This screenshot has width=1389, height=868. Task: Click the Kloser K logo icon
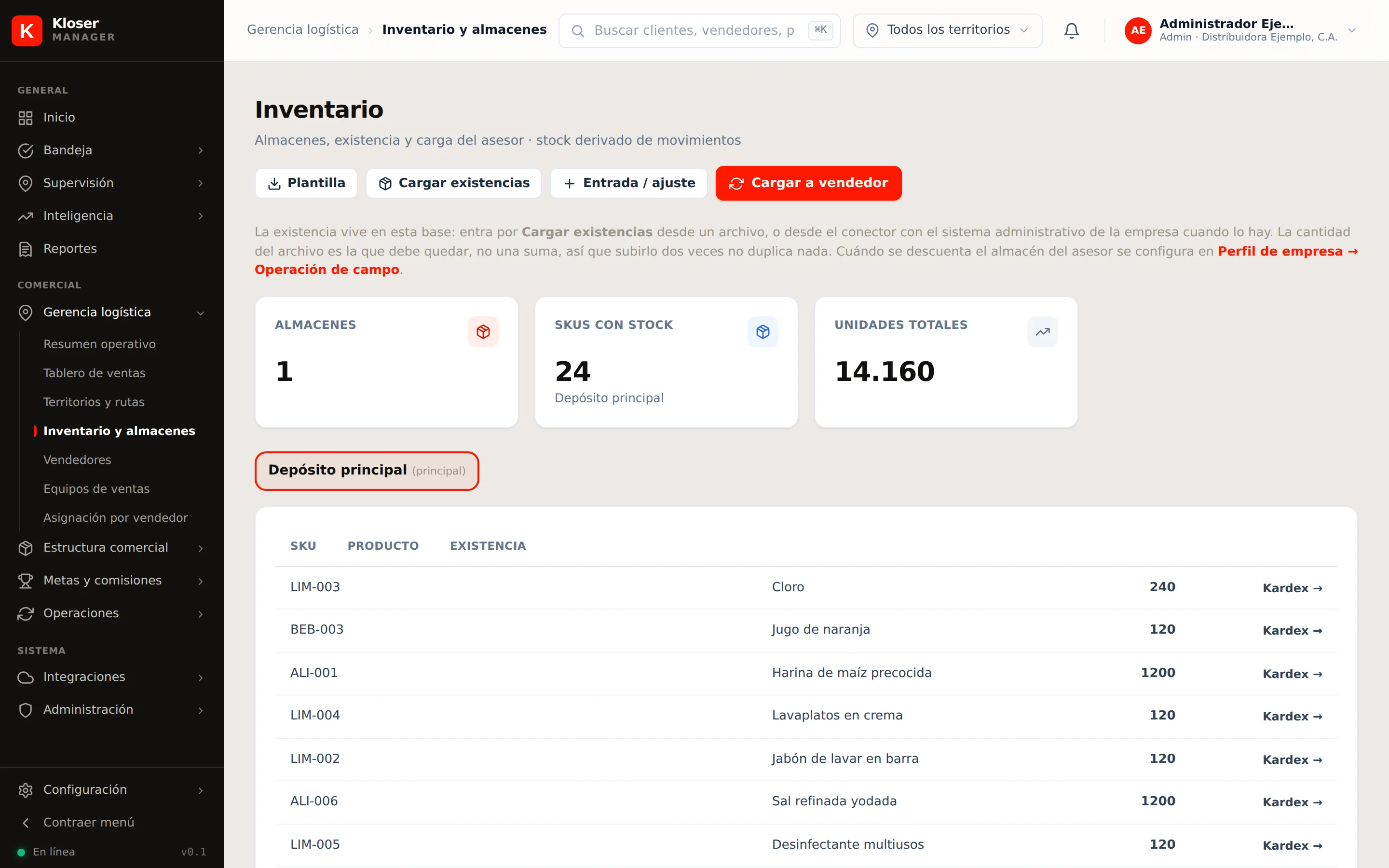click(x=27, y=30)
